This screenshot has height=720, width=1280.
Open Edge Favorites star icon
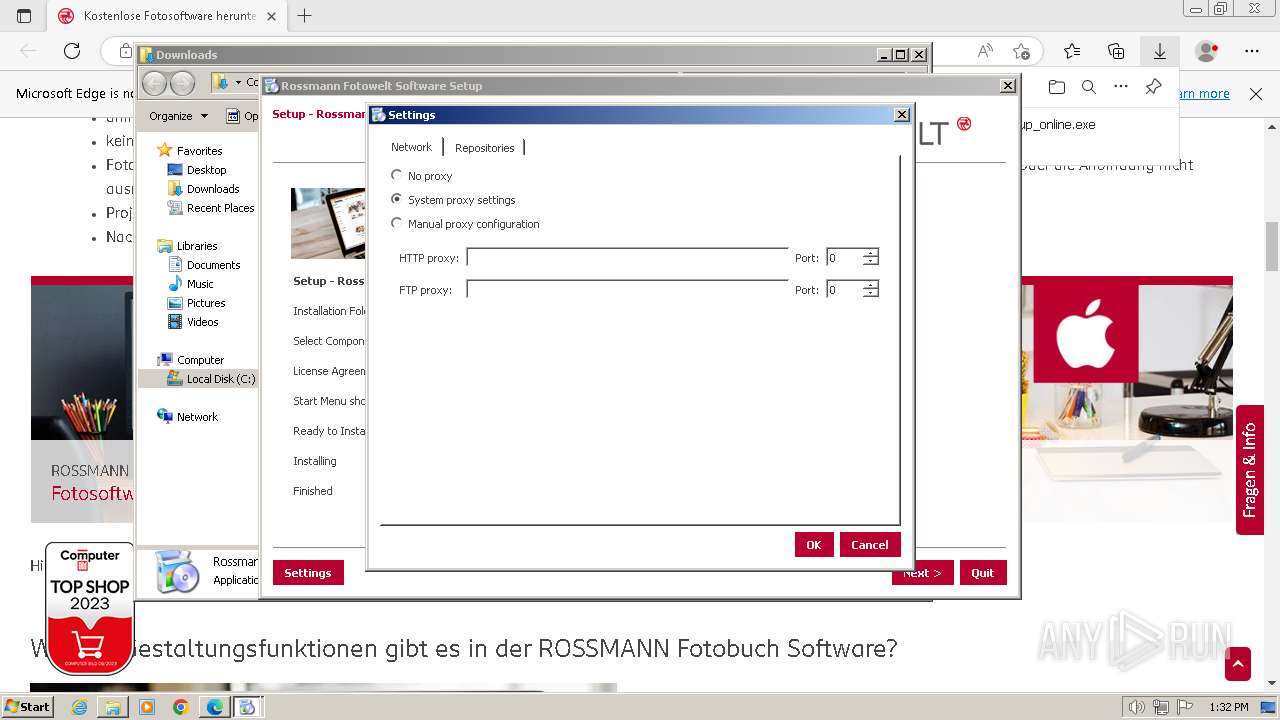[x=1072, y=51]
